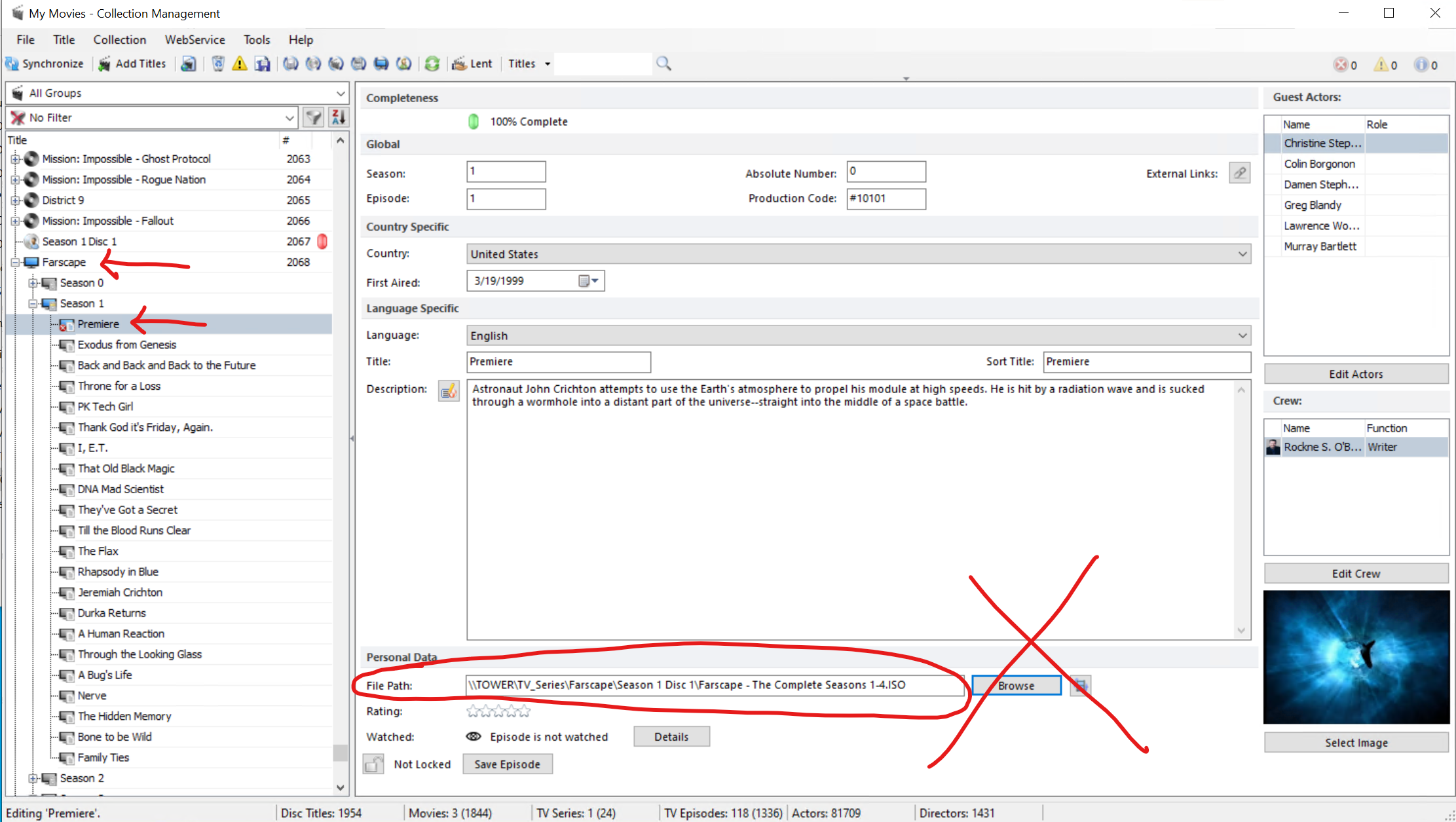Screen dimensions: 1456x822
Task: Click the File Path text field
Action: point(715,685)
